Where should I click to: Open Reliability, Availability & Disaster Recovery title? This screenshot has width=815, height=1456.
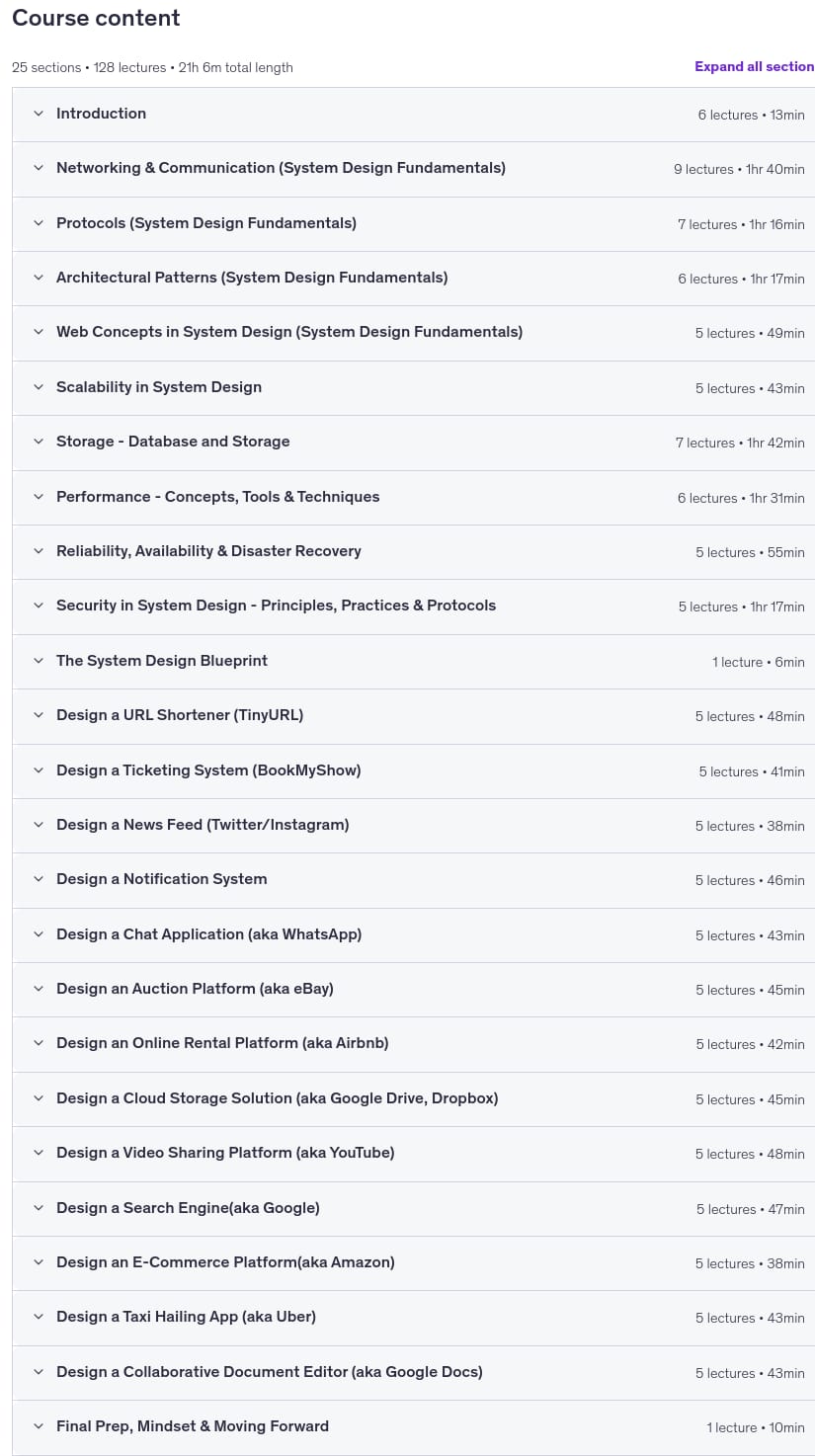[208, 551]
